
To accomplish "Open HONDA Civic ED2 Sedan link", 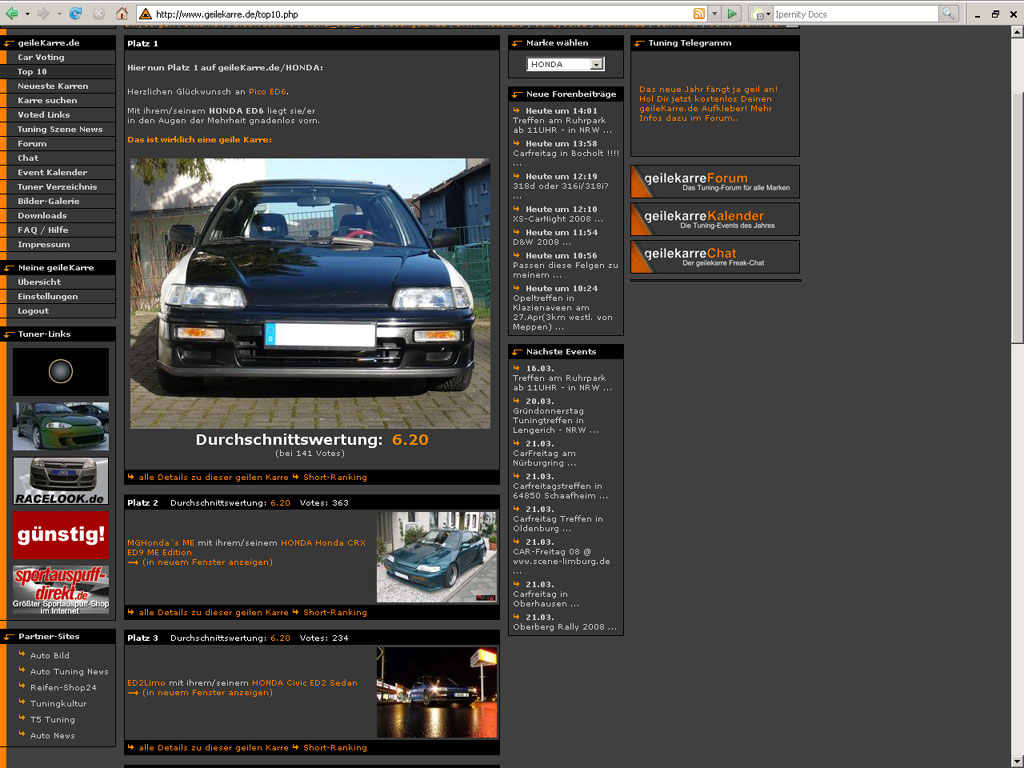I will 304,683.
